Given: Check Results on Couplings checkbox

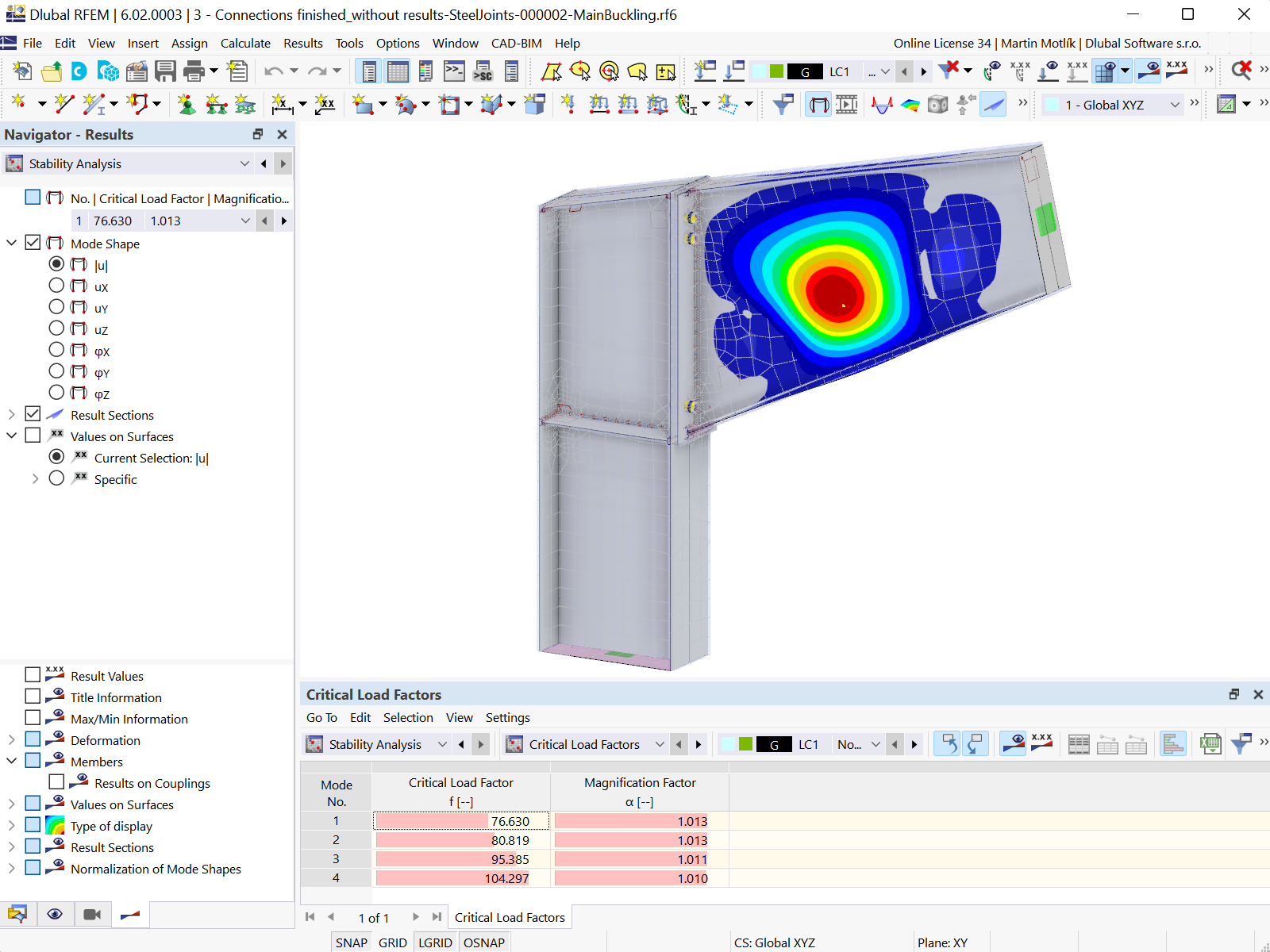Looking at the screenshot, I should point(56,782).
